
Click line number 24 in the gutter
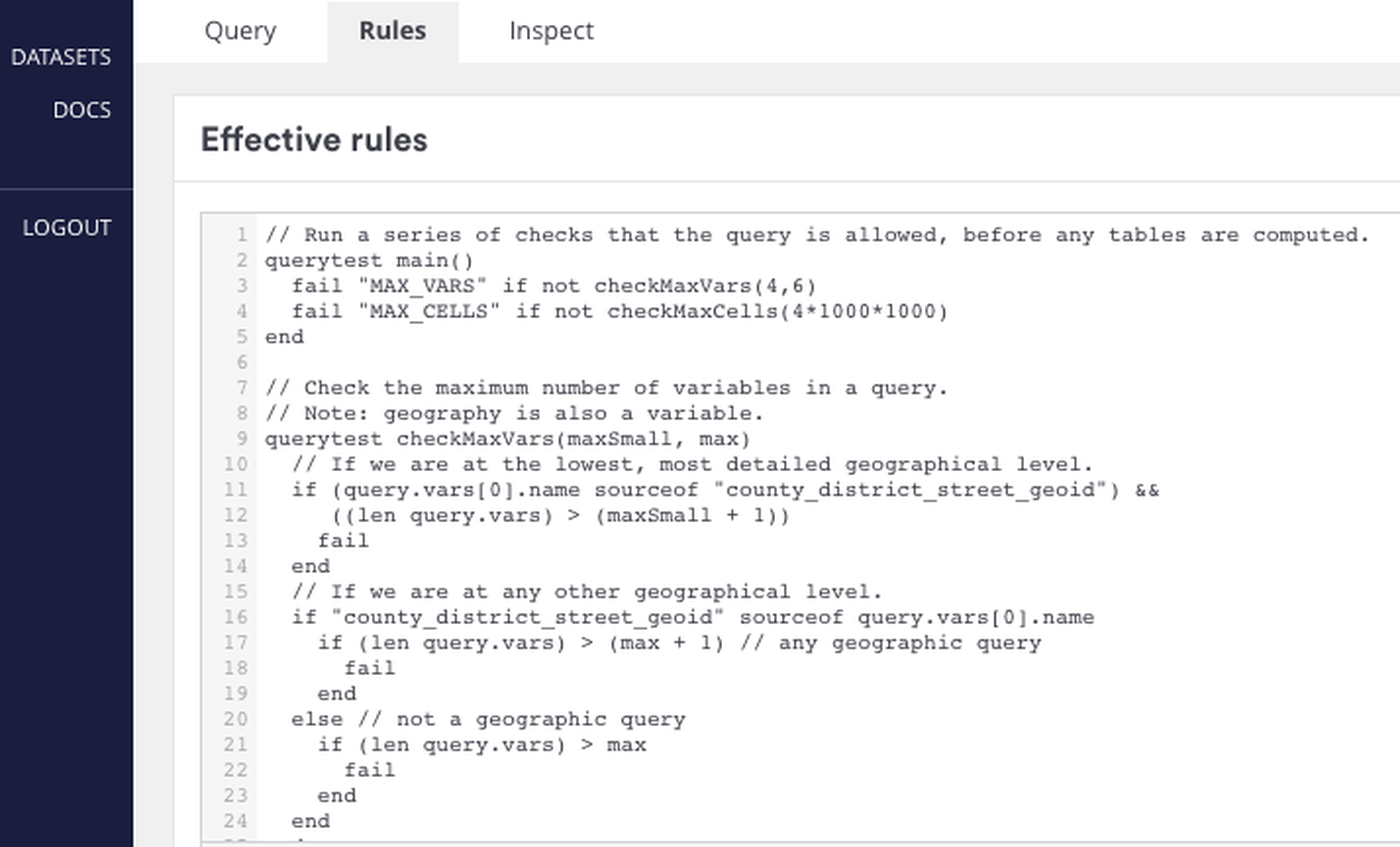[x=236, y=821]
